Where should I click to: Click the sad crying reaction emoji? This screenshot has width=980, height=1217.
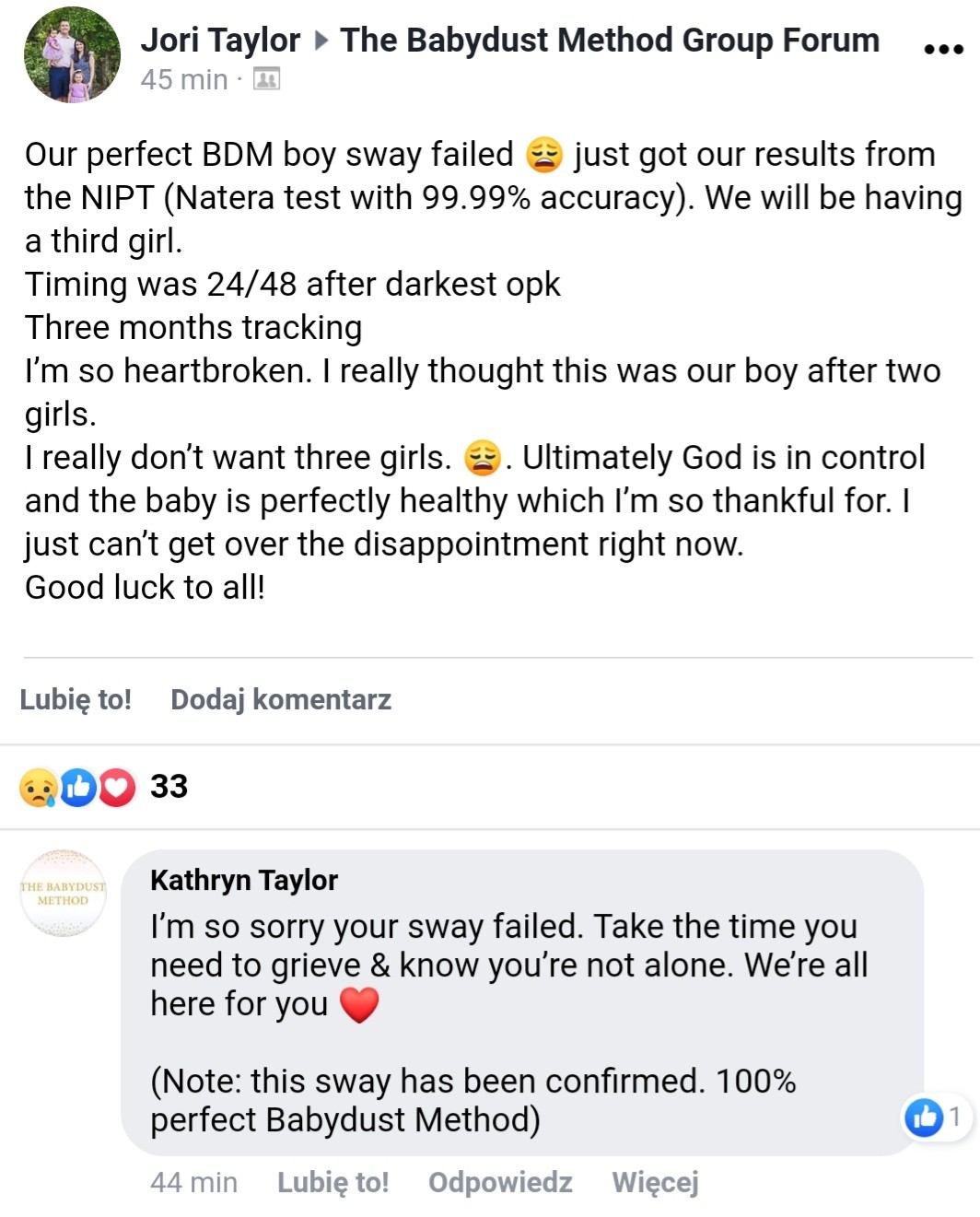tap(39, 788)
